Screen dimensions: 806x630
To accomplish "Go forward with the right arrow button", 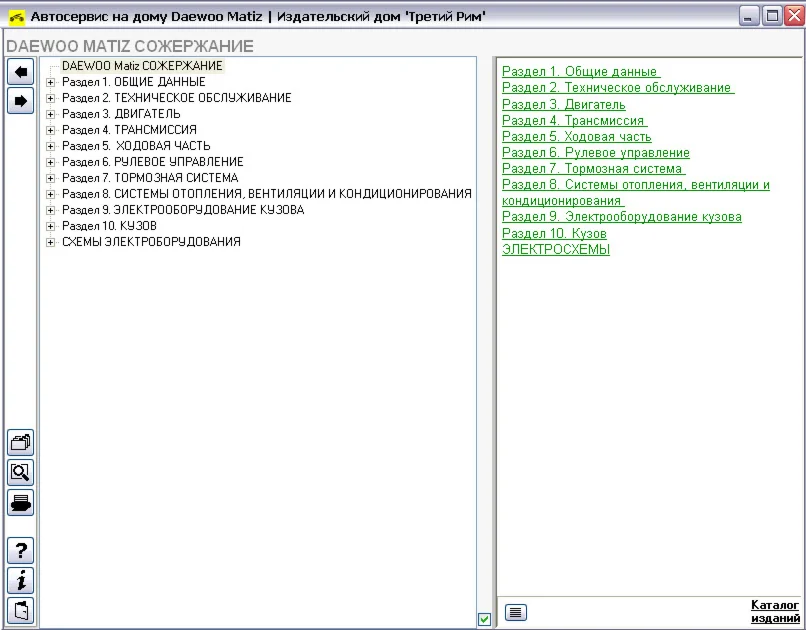I will click(x=21, y=101).
